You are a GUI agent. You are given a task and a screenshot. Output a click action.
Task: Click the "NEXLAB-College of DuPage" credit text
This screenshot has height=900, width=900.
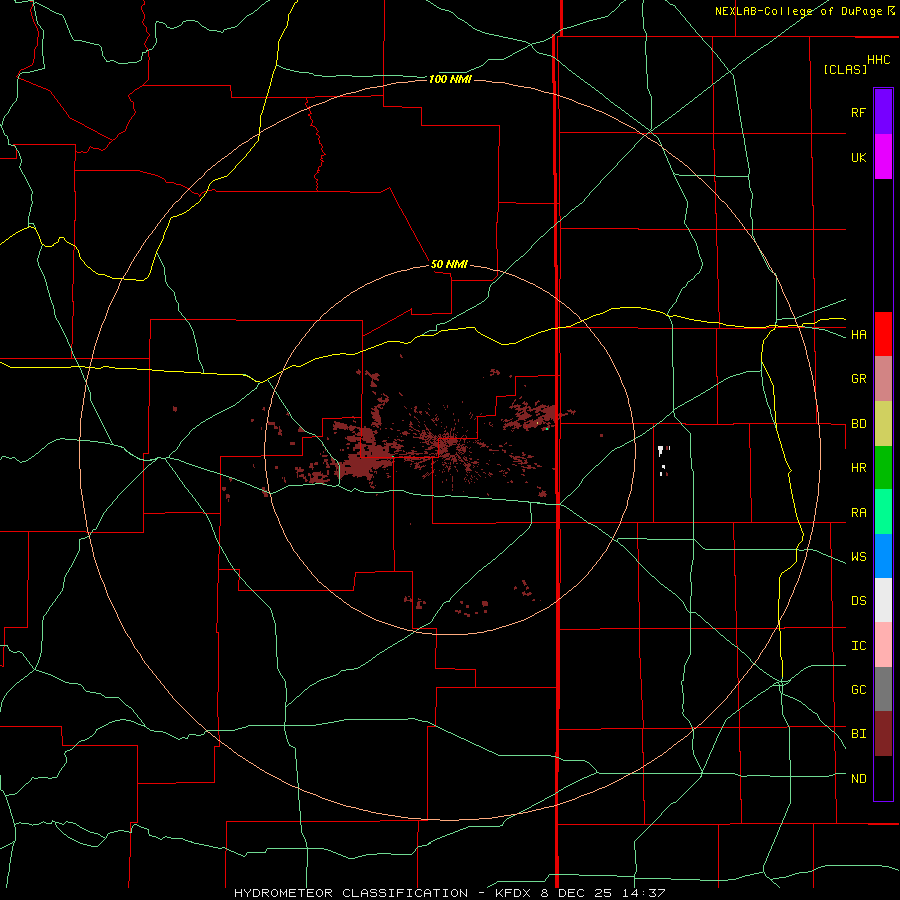tap(798, 11)
